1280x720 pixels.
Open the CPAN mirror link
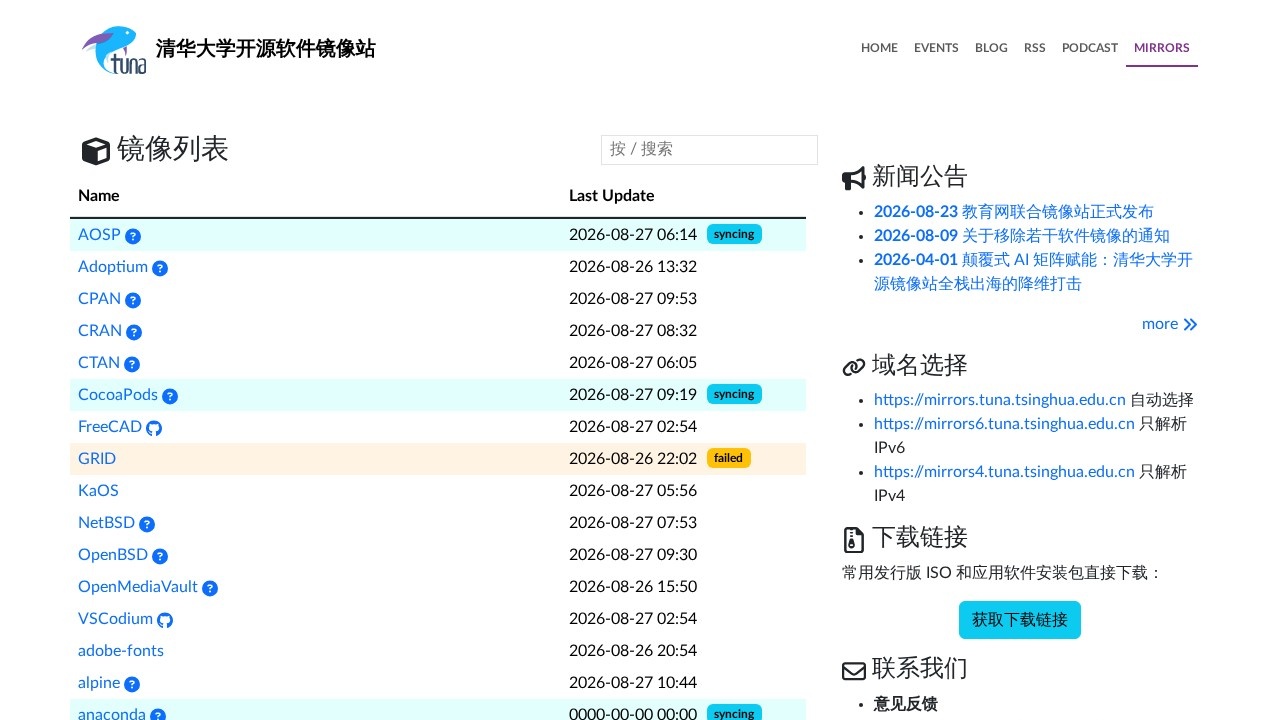(x=99, y=299)
